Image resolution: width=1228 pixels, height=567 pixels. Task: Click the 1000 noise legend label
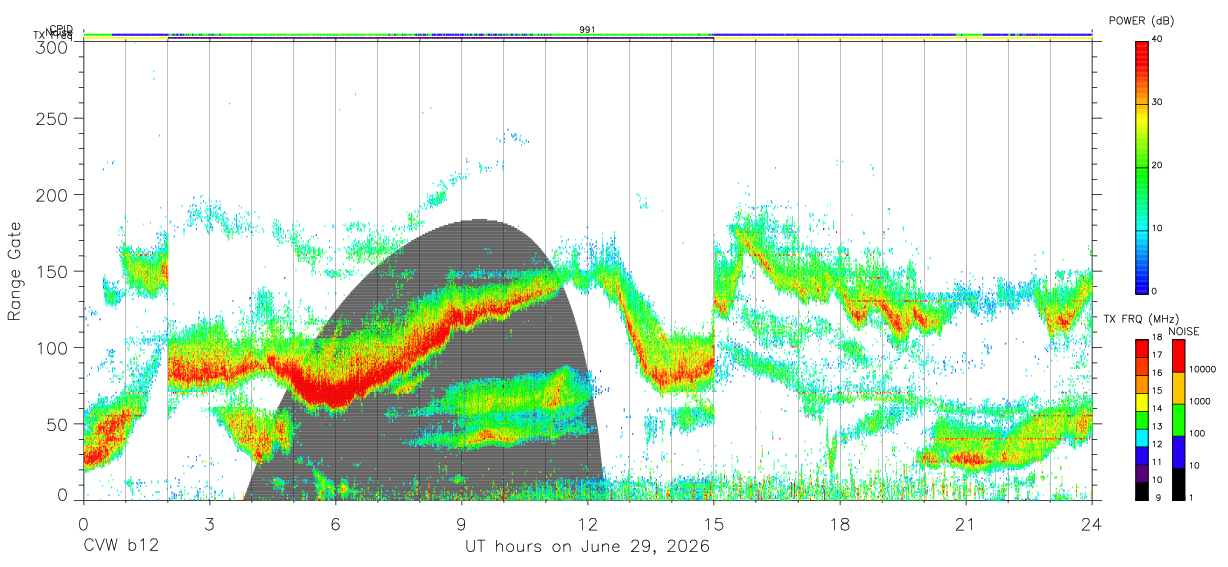(x=1201, y=401)
